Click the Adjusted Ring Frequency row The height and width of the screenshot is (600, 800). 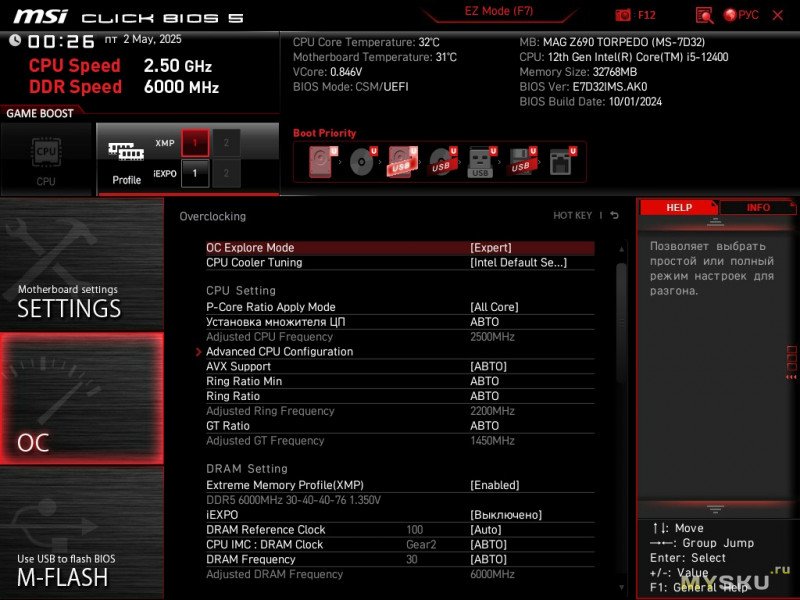400,411
